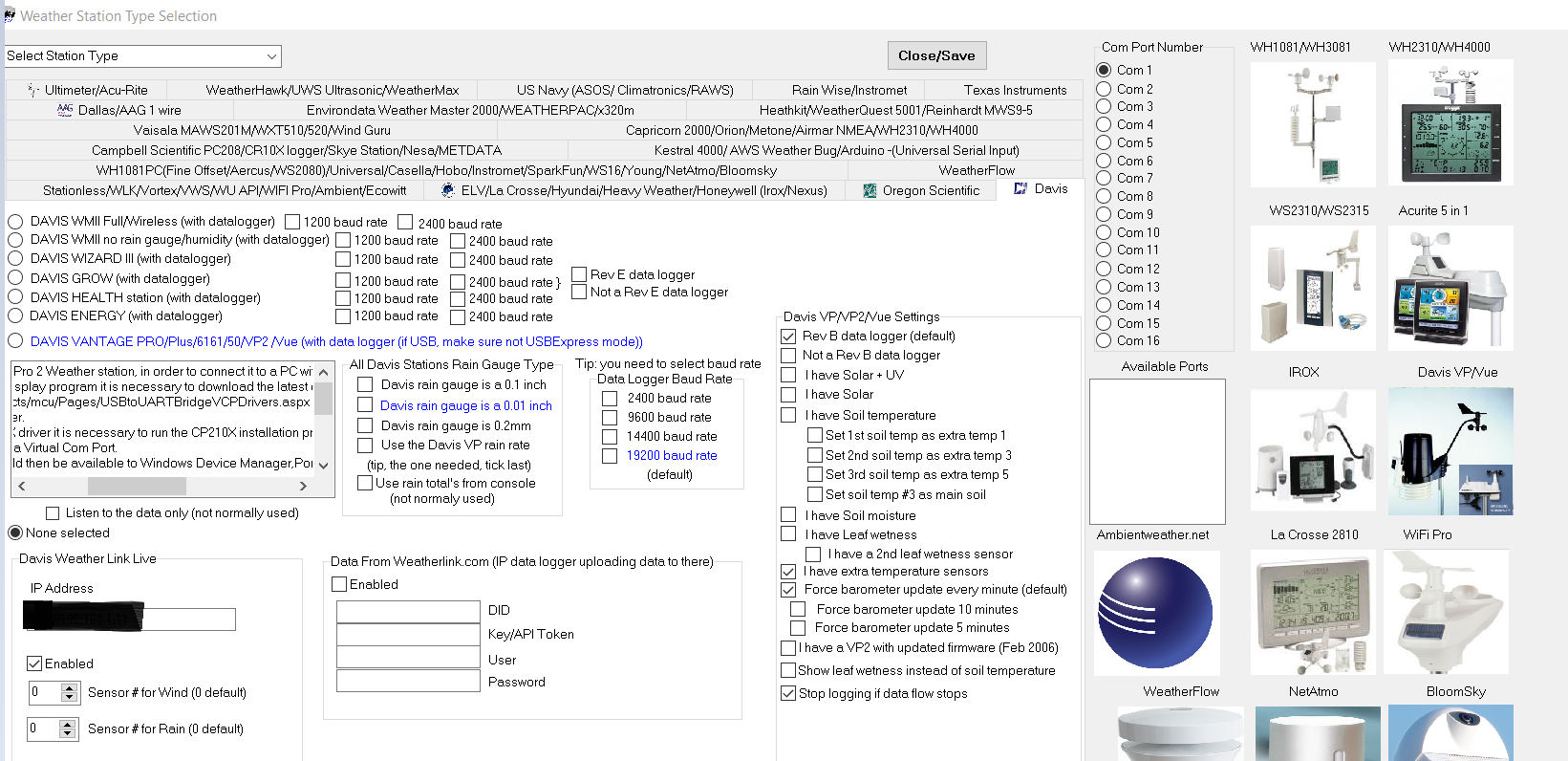Viewport: 1568px width, 761px height.
Task: Click the ELV/La Crosse tab icon
Action: (448, 191)
